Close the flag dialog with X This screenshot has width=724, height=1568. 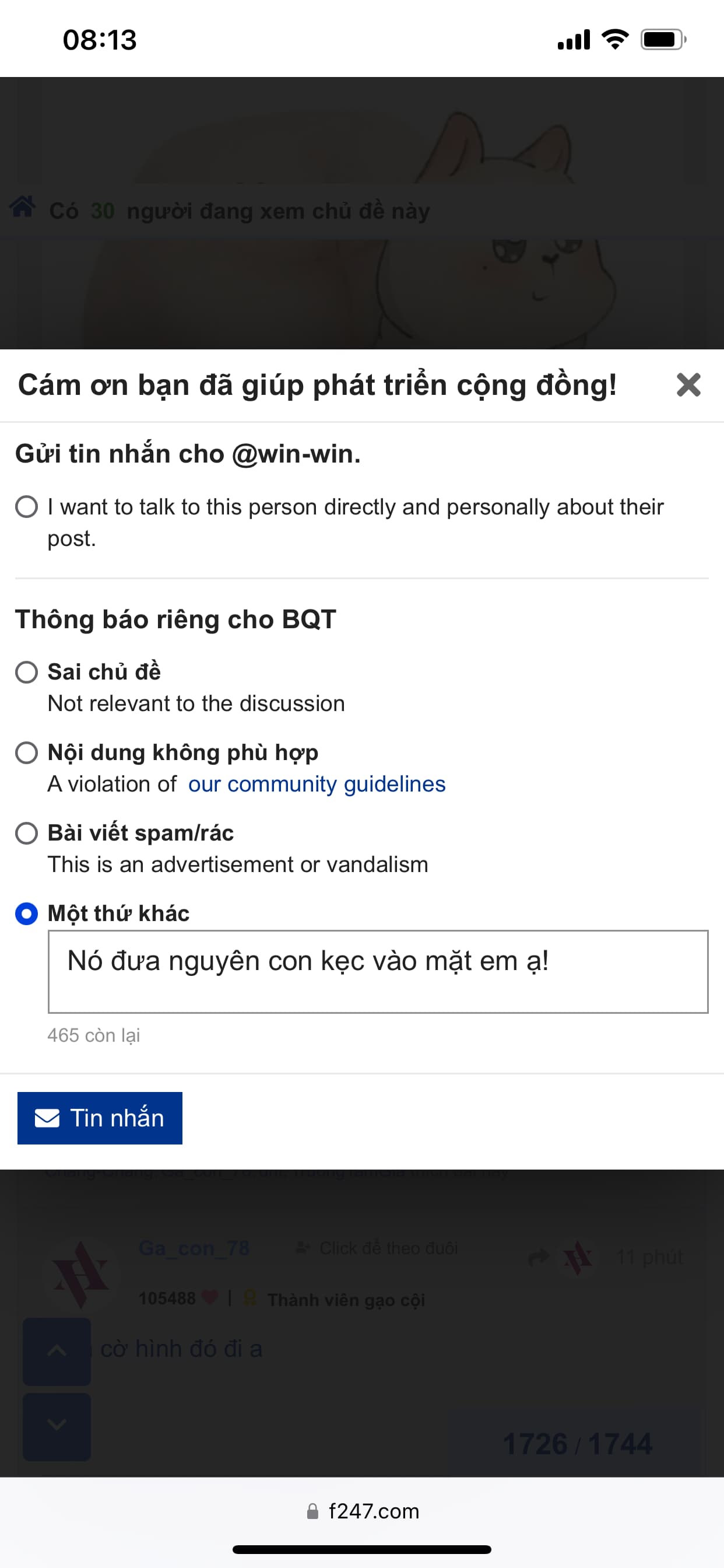(688, 384)
